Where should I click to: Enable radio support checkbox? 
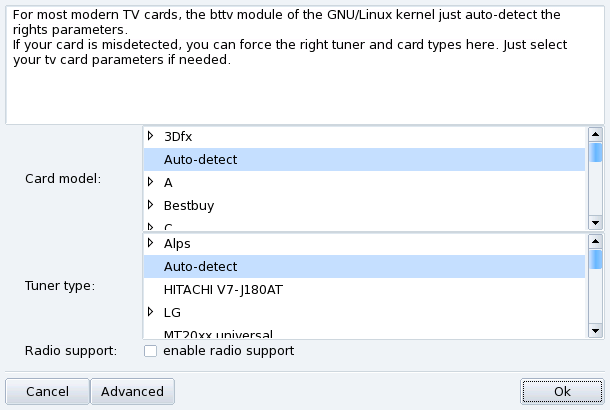pyautogui.click(x=151, y=351)
